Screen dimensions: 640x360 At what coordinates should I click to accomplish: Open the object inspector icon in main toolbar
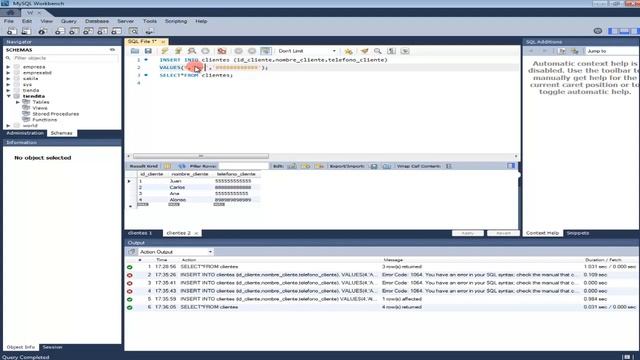click(42, 31)
